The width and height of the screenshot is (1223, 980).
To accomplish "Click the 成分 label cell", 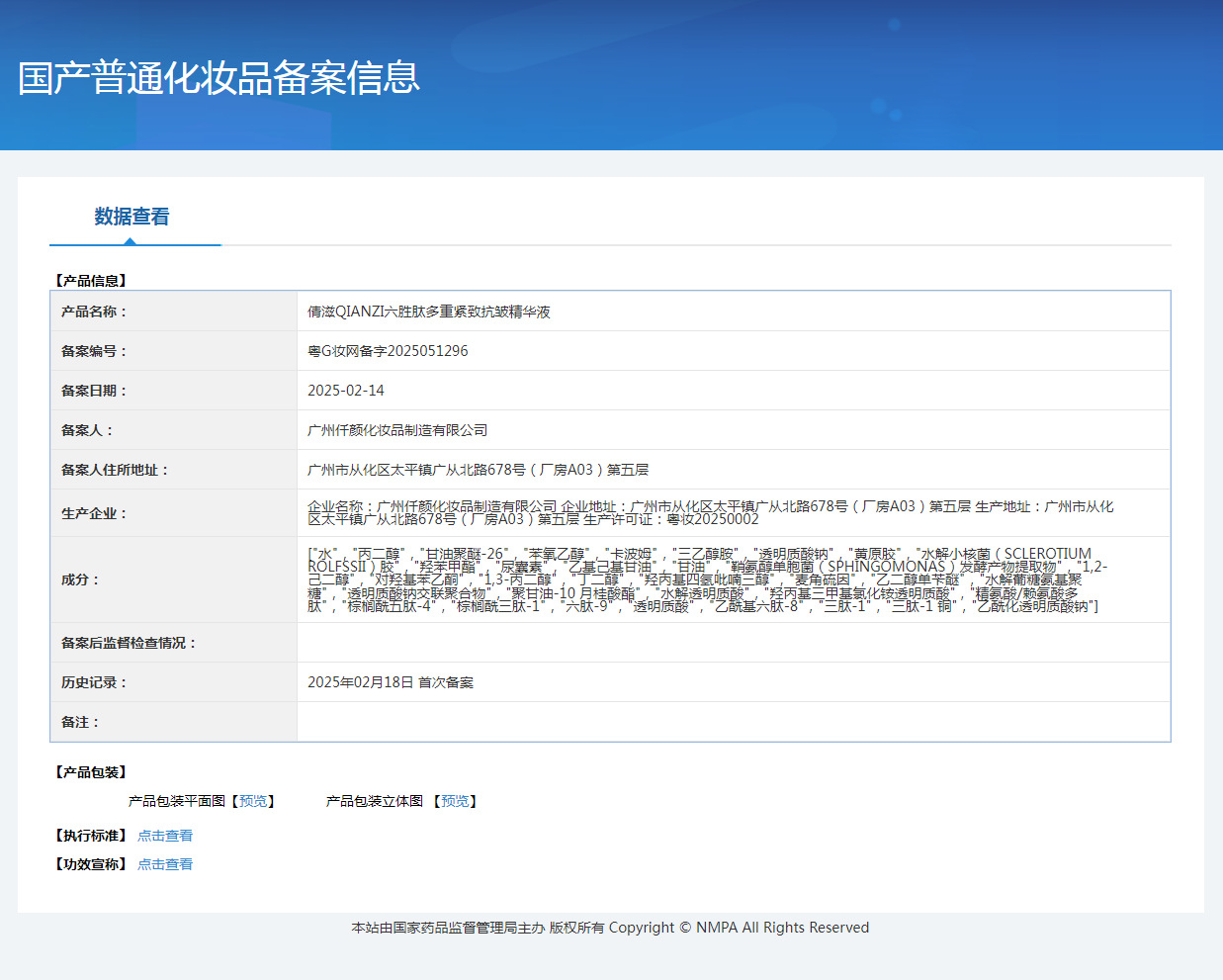I will [x=174, y=579].
